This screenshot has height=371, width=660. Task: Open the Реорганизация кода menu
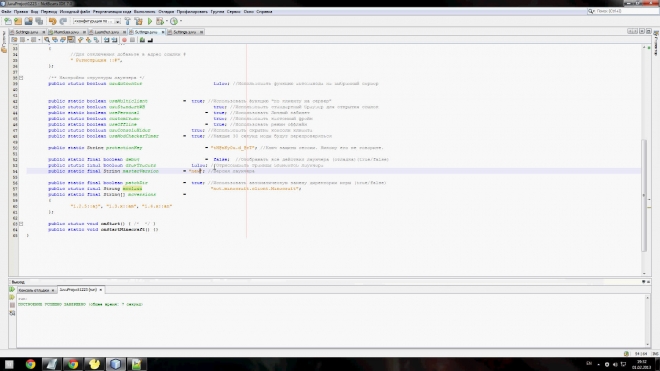click(112, 12)
